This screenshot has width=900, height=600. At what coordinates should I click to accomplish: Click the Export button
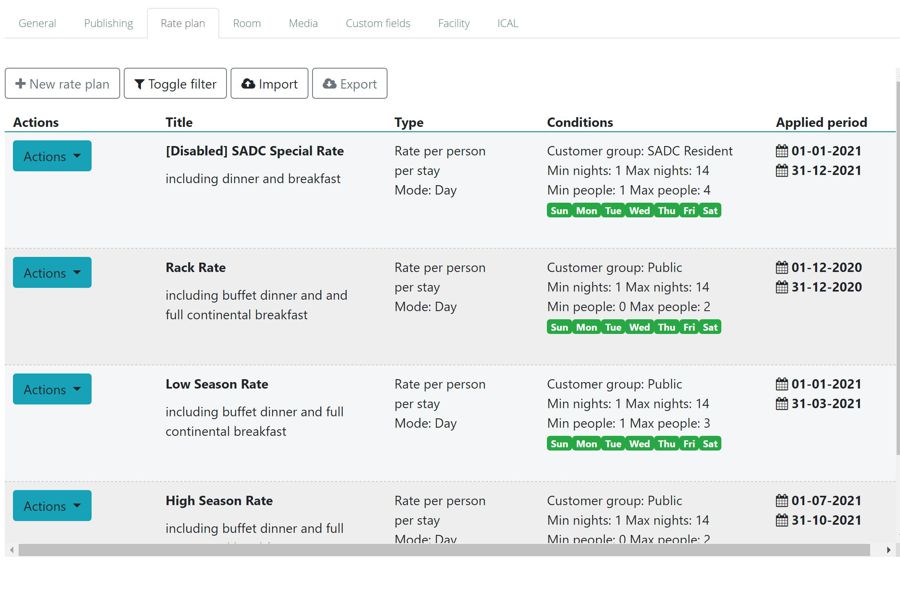click(350, 84)
